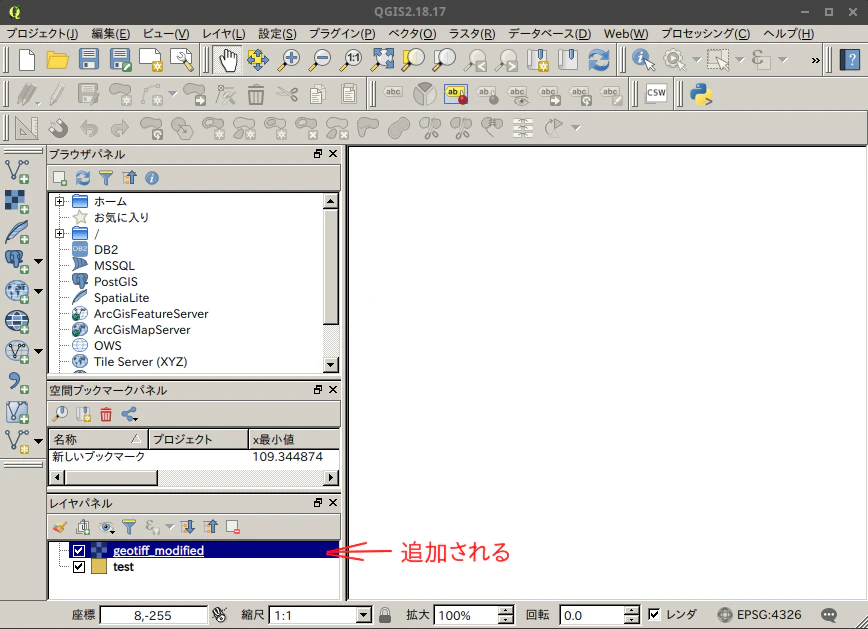Toggle the レンダ render checkbox
The width and height of the screenshot is (868, 629).
(654, 615)
